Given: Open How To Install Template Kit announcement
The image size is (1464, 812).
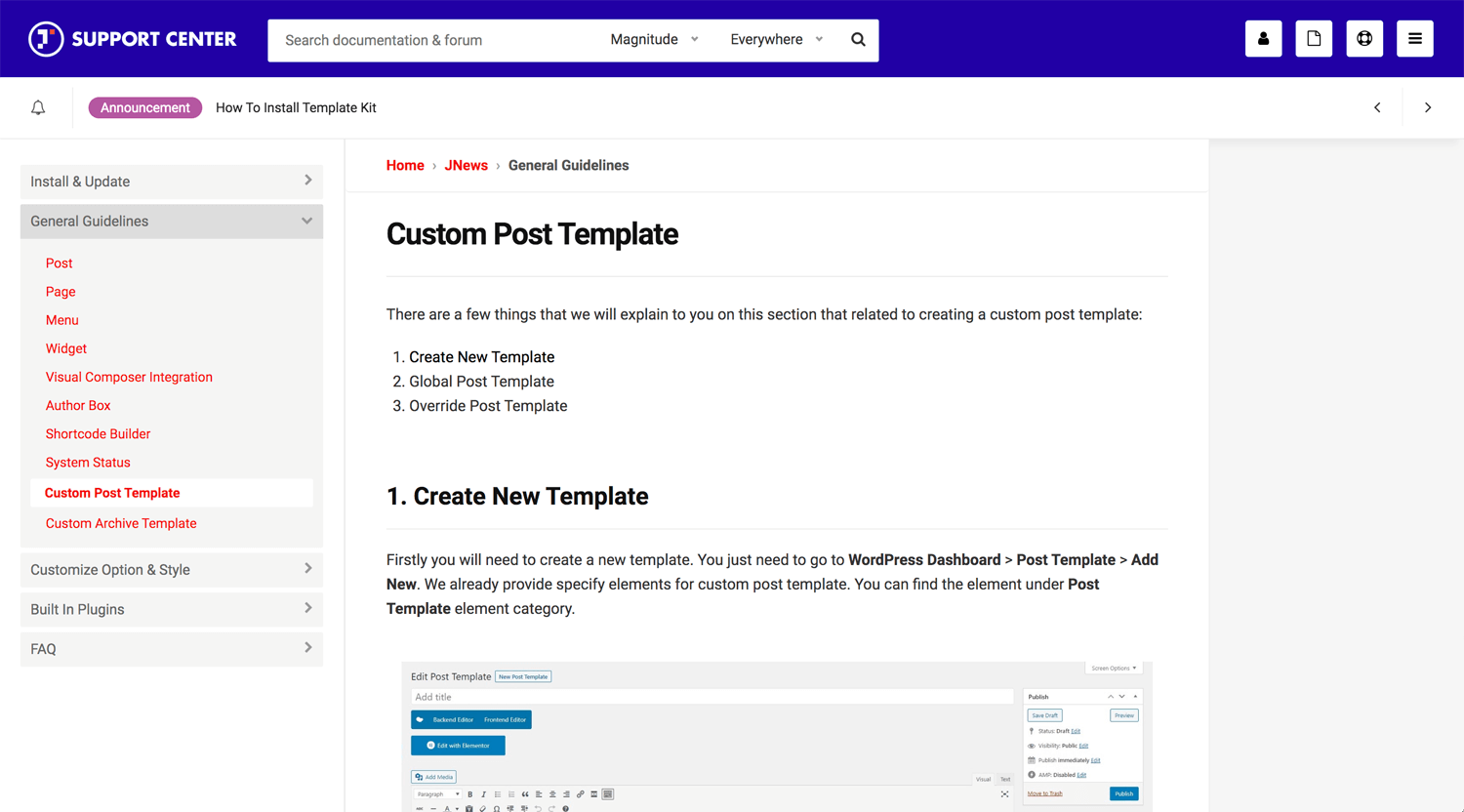Looking at the screenshot, I should [296, 107].
